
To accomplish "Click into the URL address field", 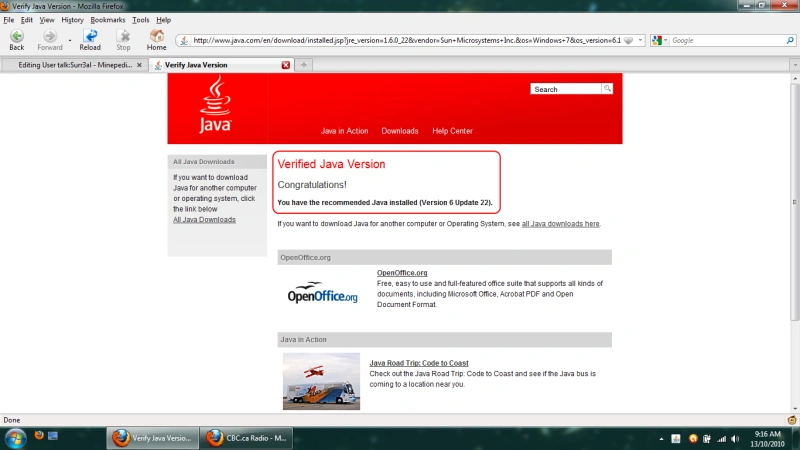I will click(x=407, y=40).
